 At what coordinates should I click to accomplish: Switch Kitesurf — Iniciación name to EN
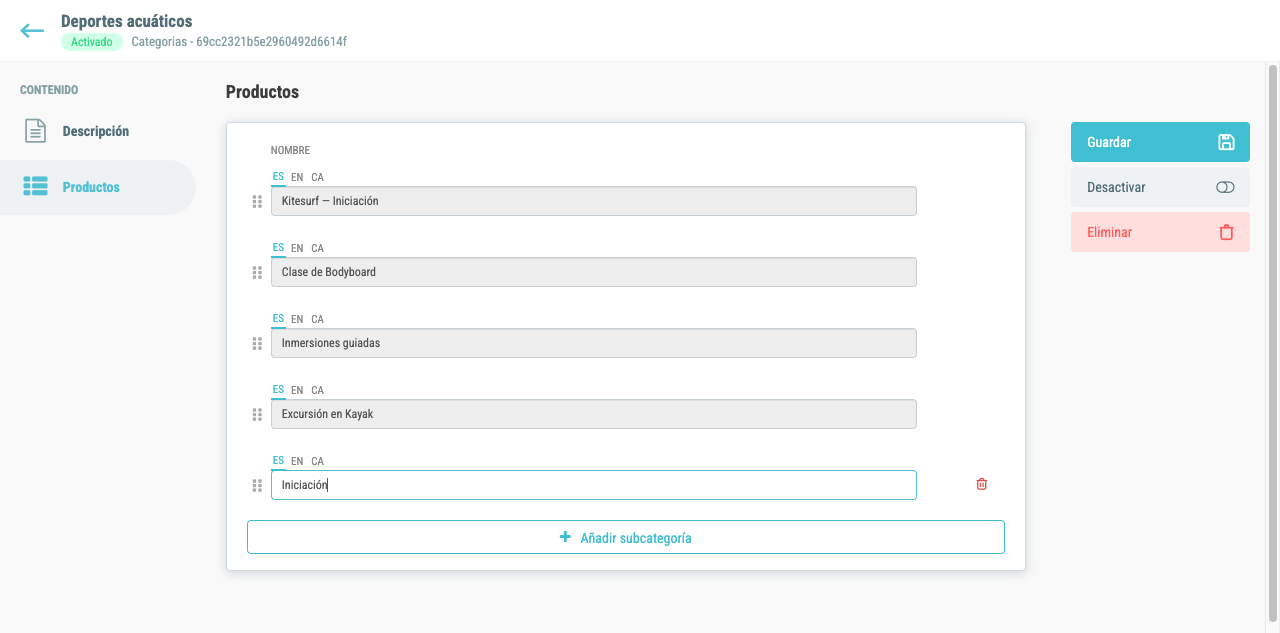(297, 177)
